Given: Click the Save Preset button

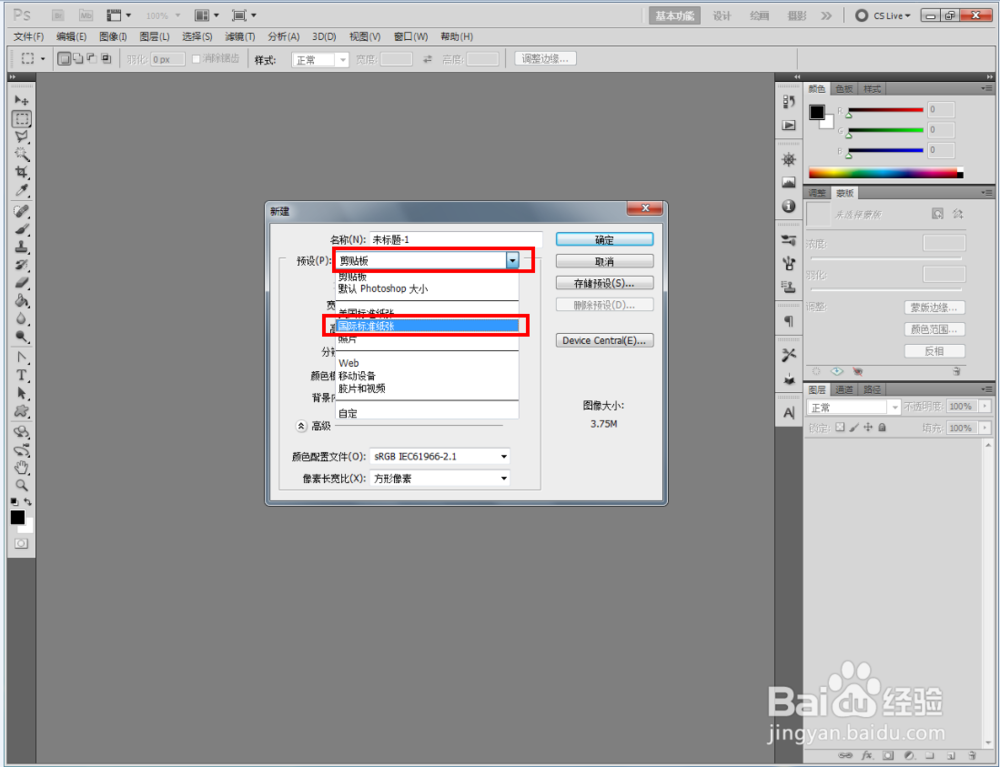Looking at the screenshot, I should (605, 283).
